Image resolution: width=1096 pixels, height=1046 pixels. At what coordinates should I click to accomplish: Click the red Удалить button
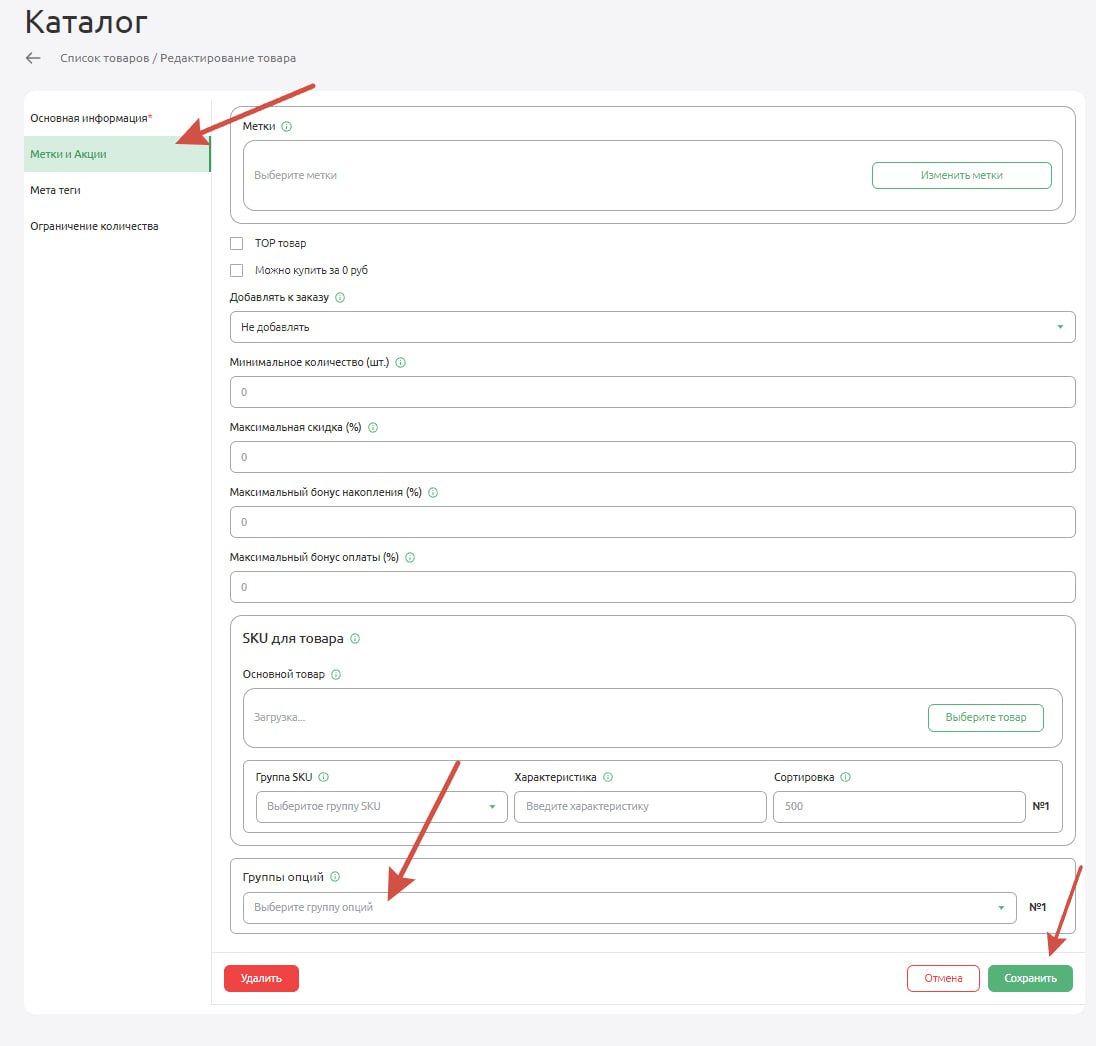click(x=261, y=978)
